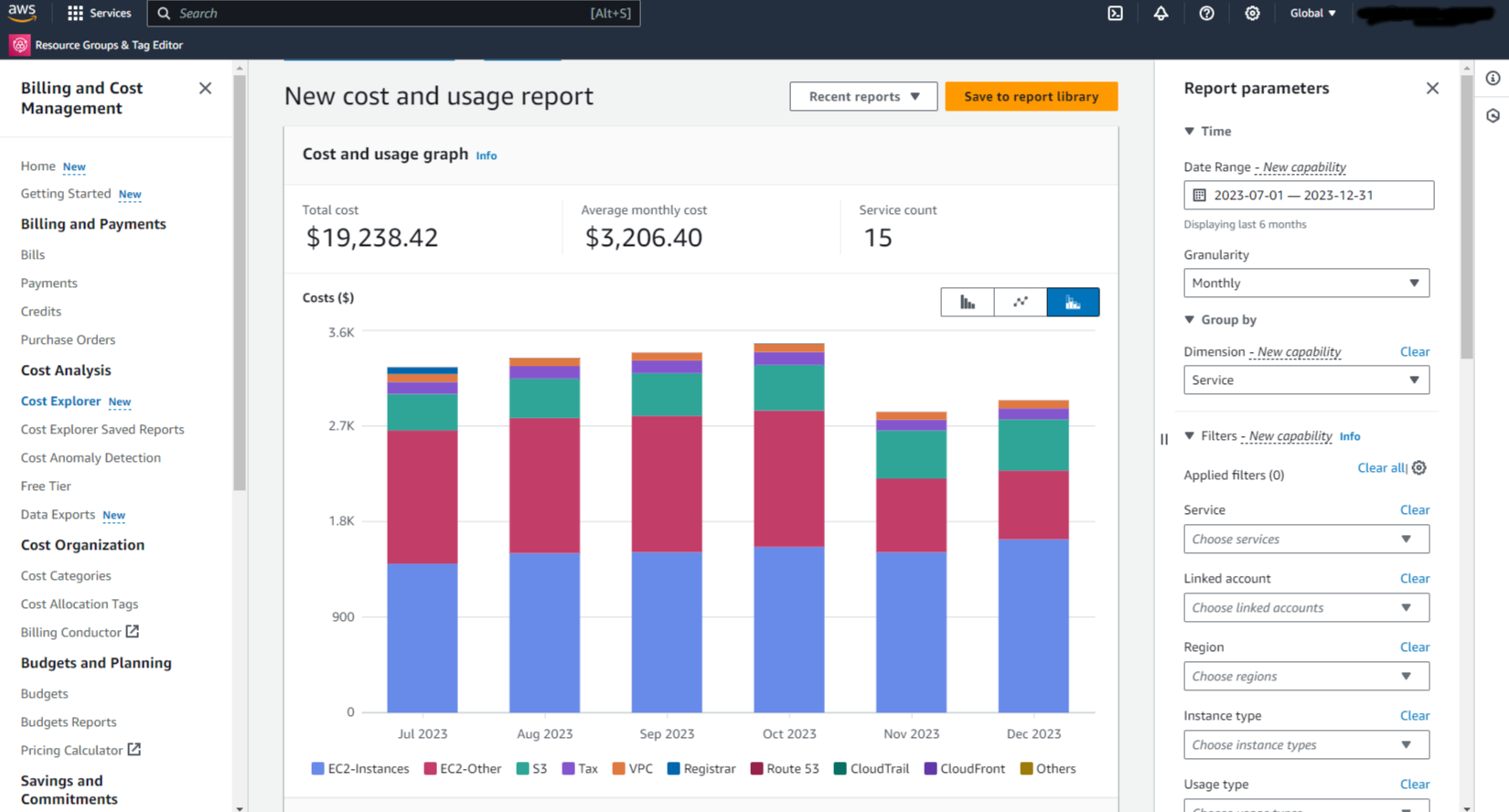Switch chart to line style
The height and width of the screenshot is (812, 1509).
pos(1020,302)
